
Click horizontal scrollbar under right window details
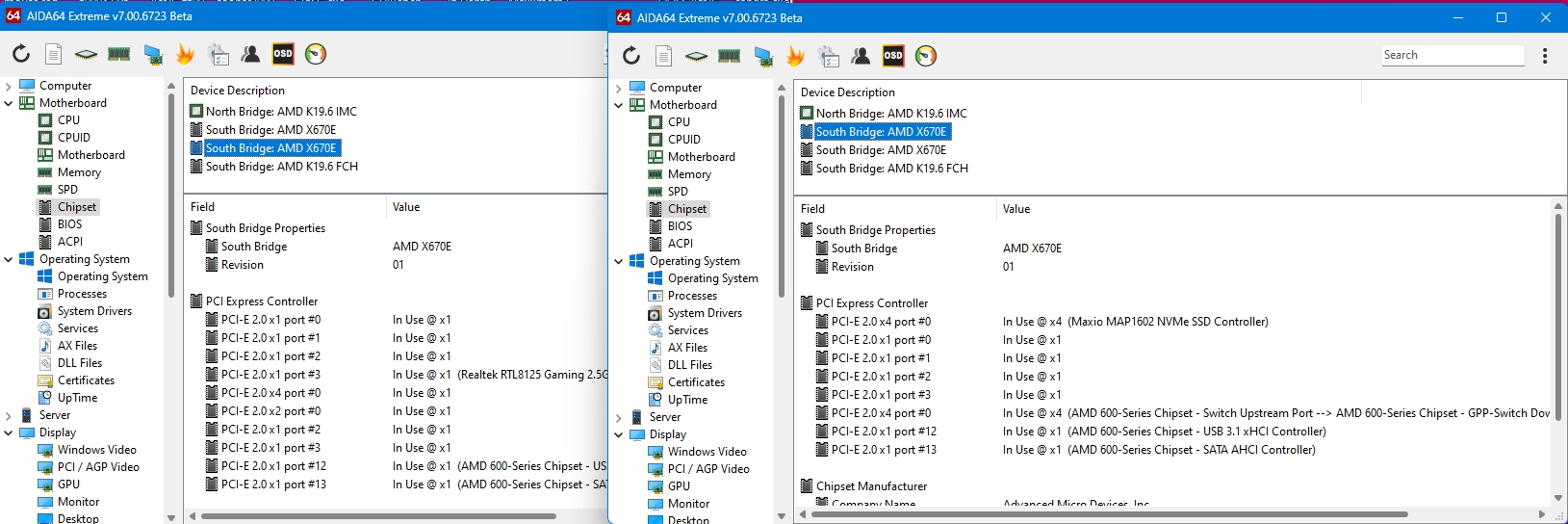pyautogui.click(x=1107, y=514)
